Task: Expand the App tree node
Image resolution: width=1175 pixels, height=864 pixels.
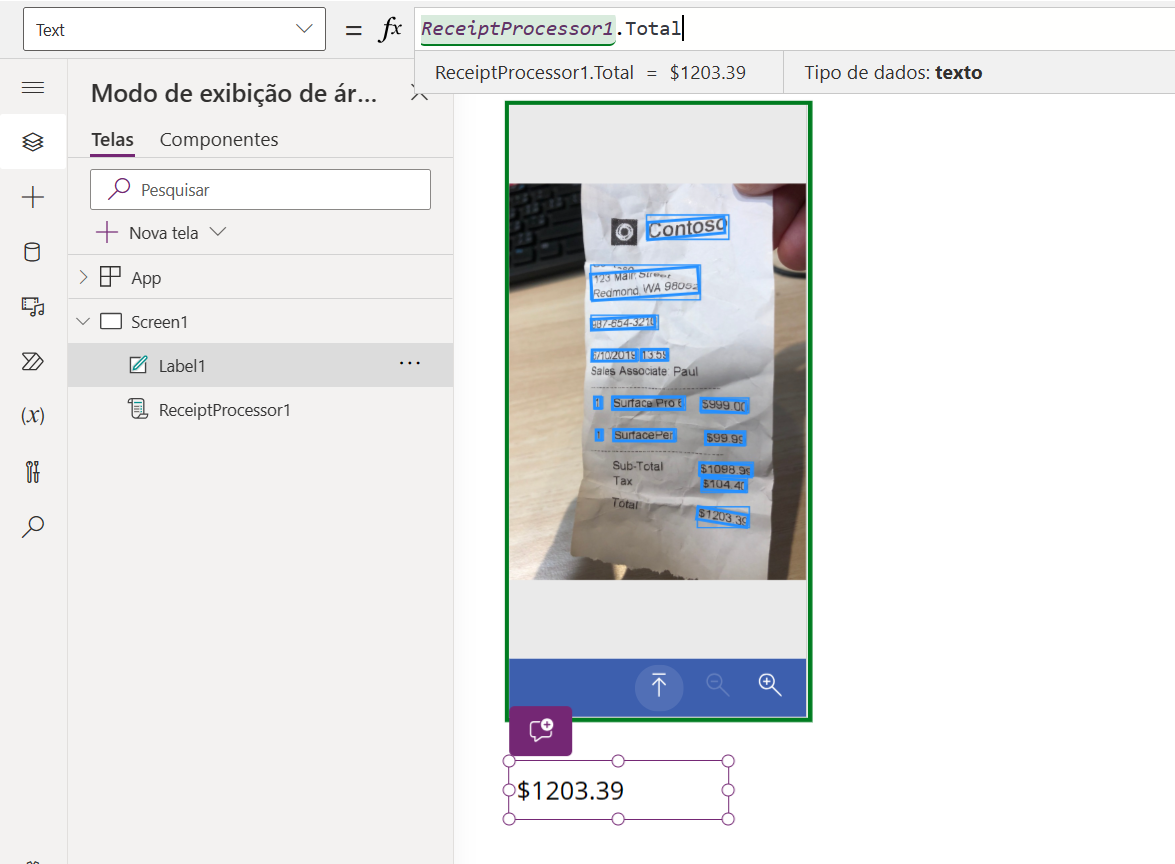Action: 83,277
